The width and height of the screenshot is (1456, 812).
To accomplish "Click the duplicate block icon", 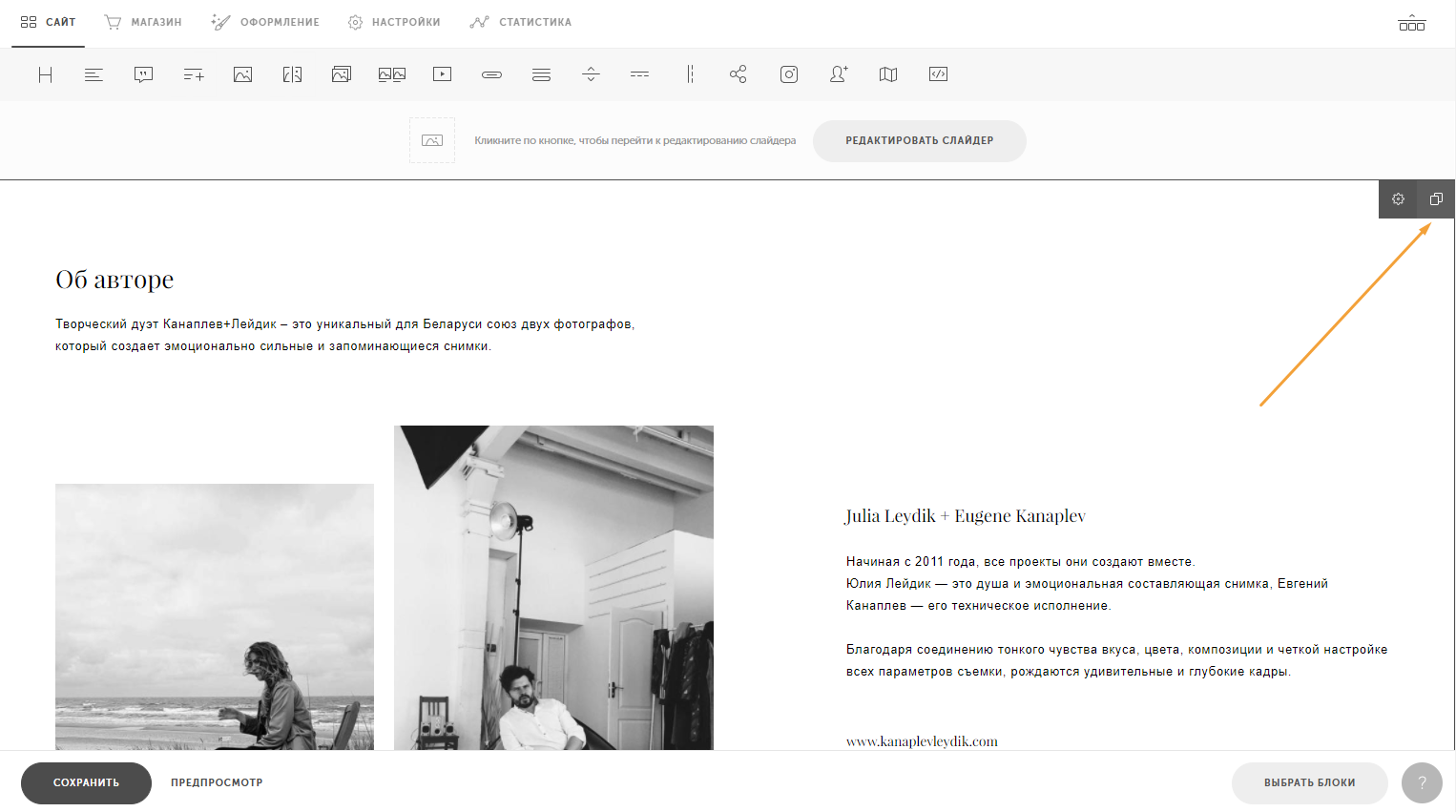I will click(1436, 199).
